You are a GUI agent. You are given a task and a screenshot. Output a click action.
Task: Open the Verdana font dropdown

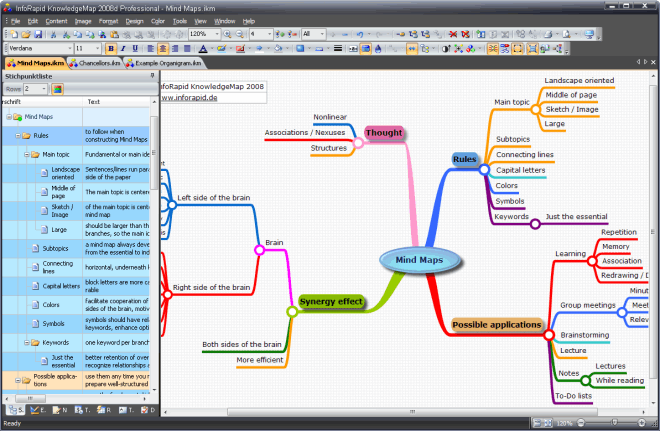[x=70, y=49]
